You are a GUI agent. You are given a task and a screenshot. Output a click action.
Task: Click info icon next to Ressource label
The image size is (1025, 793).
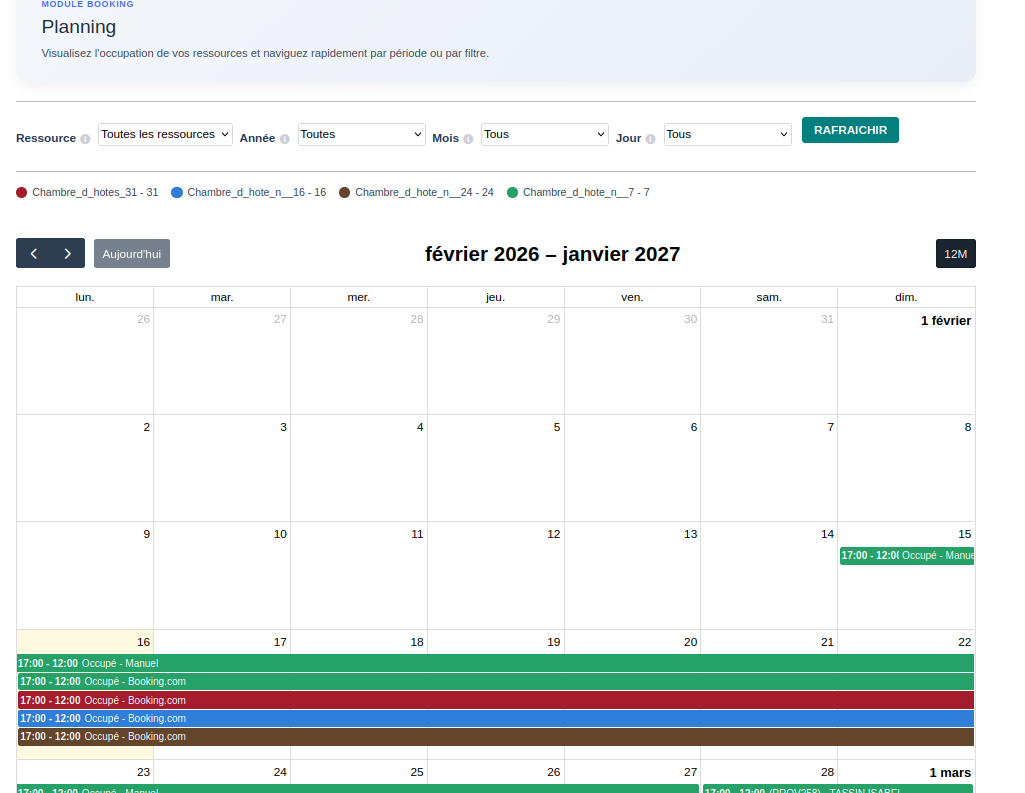[x=85, y=139]
